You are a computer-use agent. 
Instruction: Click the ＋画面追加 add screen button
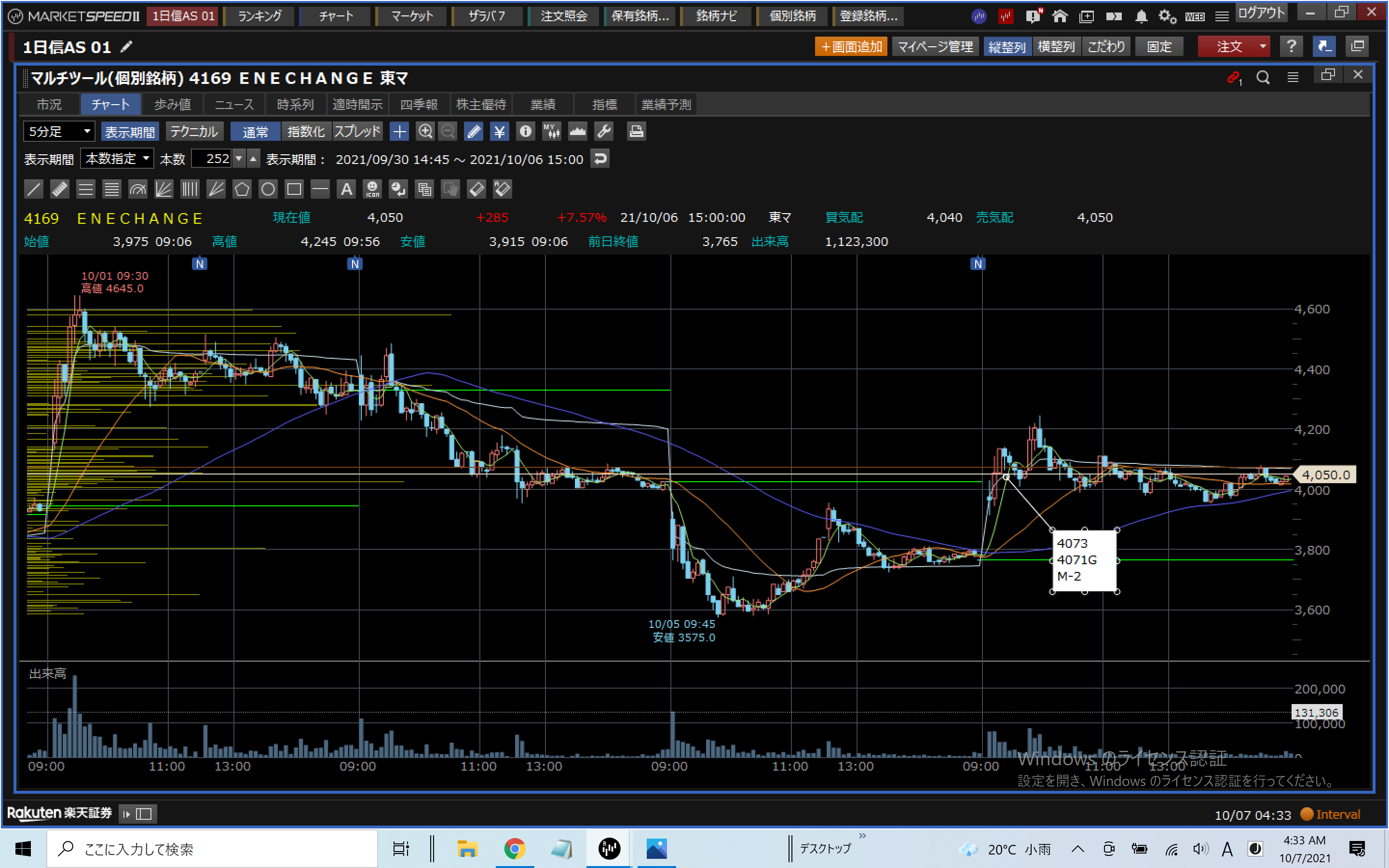tap(851, 46)
